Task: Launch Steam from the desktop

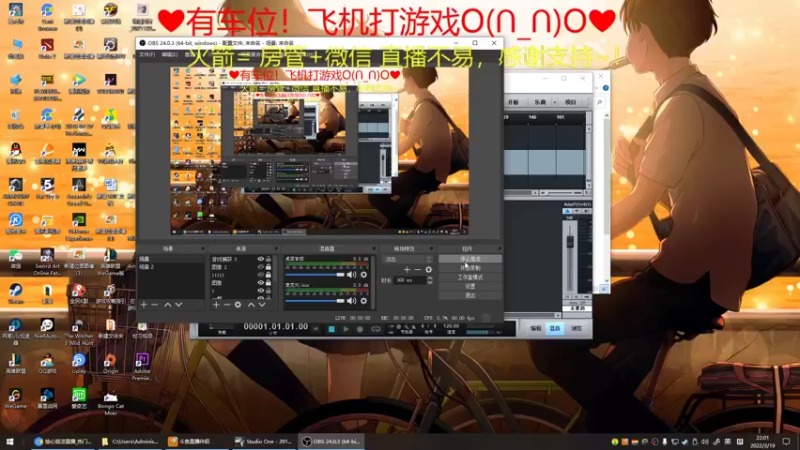Action: (x=15, y=293)
